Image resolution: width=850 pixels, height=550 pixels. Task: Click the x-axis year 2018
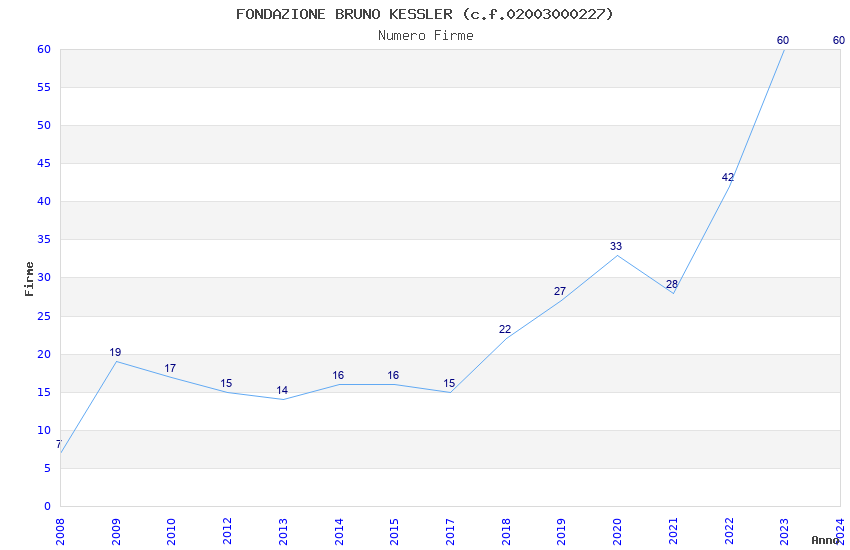(x=506, y=531)
